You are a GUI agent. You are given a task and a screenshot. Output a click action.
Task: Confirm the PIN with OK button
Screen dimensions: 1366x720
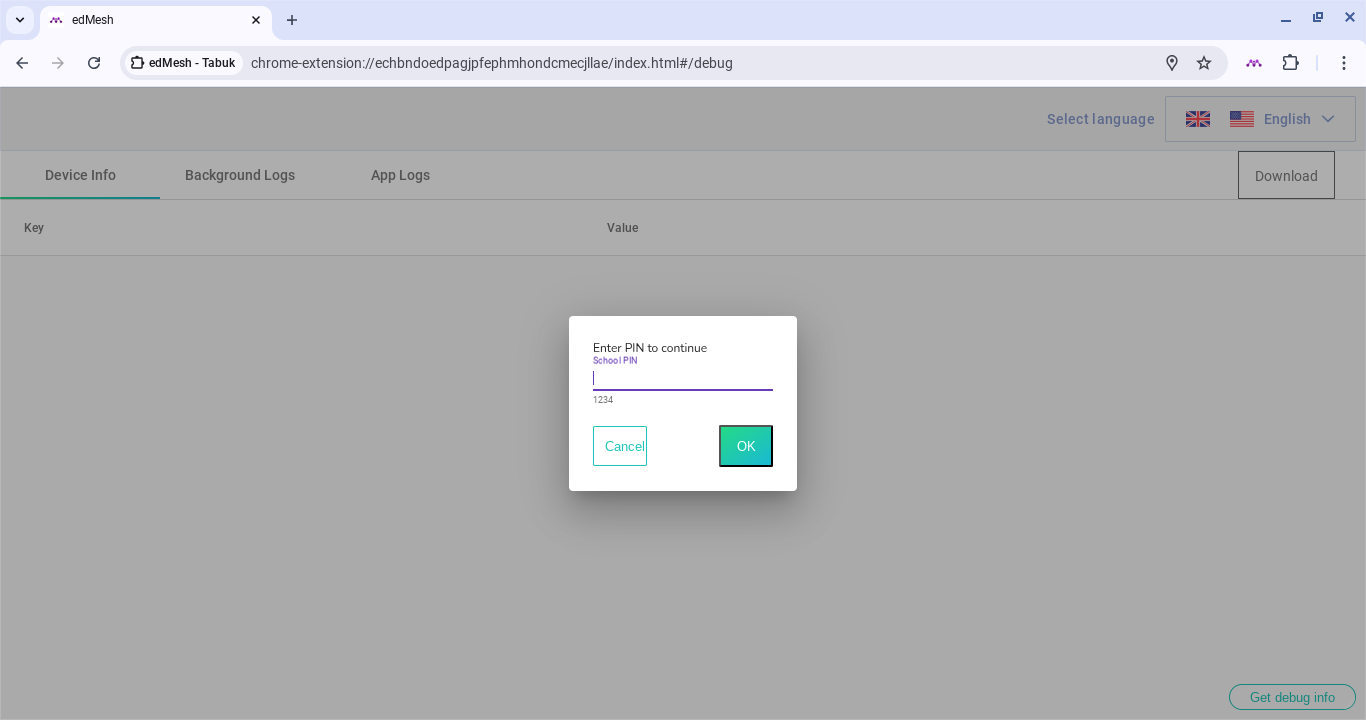(746, 446)
